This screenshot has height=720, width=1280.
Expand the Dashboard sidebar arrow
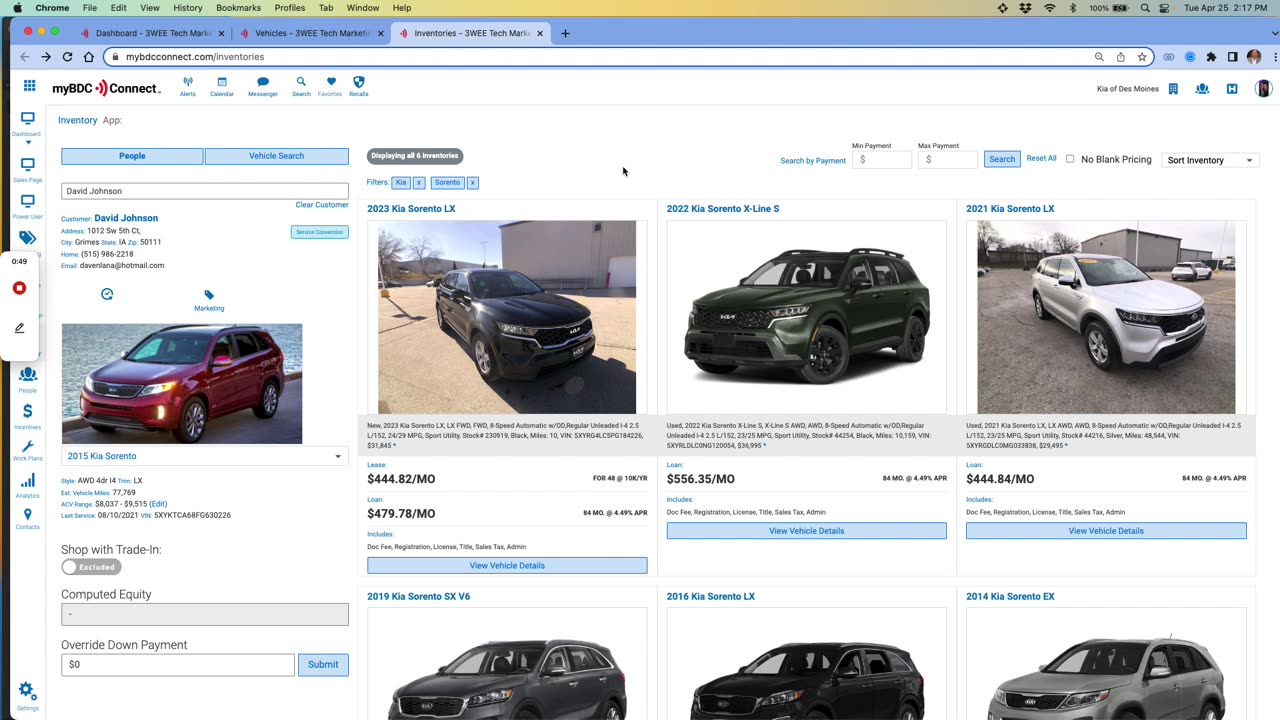pos(28,143)
